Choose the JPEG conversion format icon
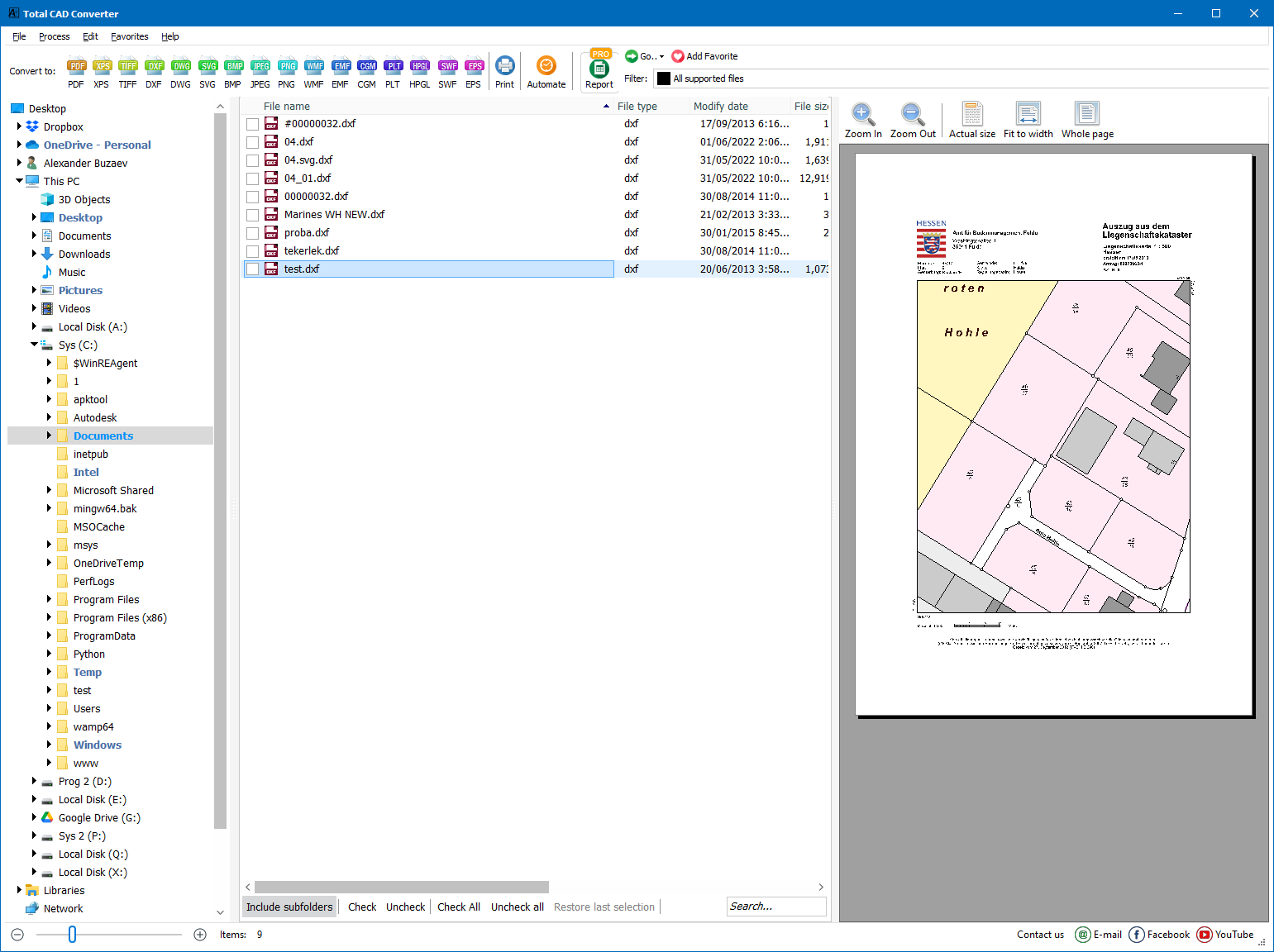The image size is (1274, 952). (260, 72)
